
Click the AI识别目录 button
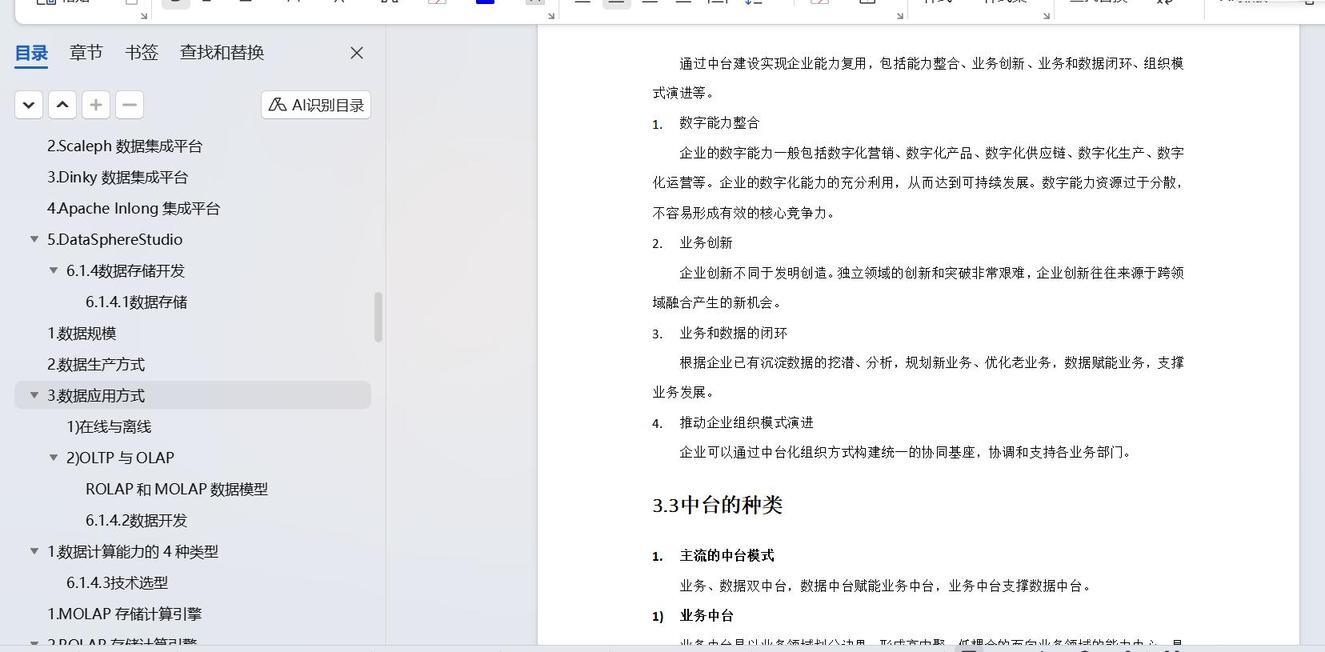coord(316,105)
